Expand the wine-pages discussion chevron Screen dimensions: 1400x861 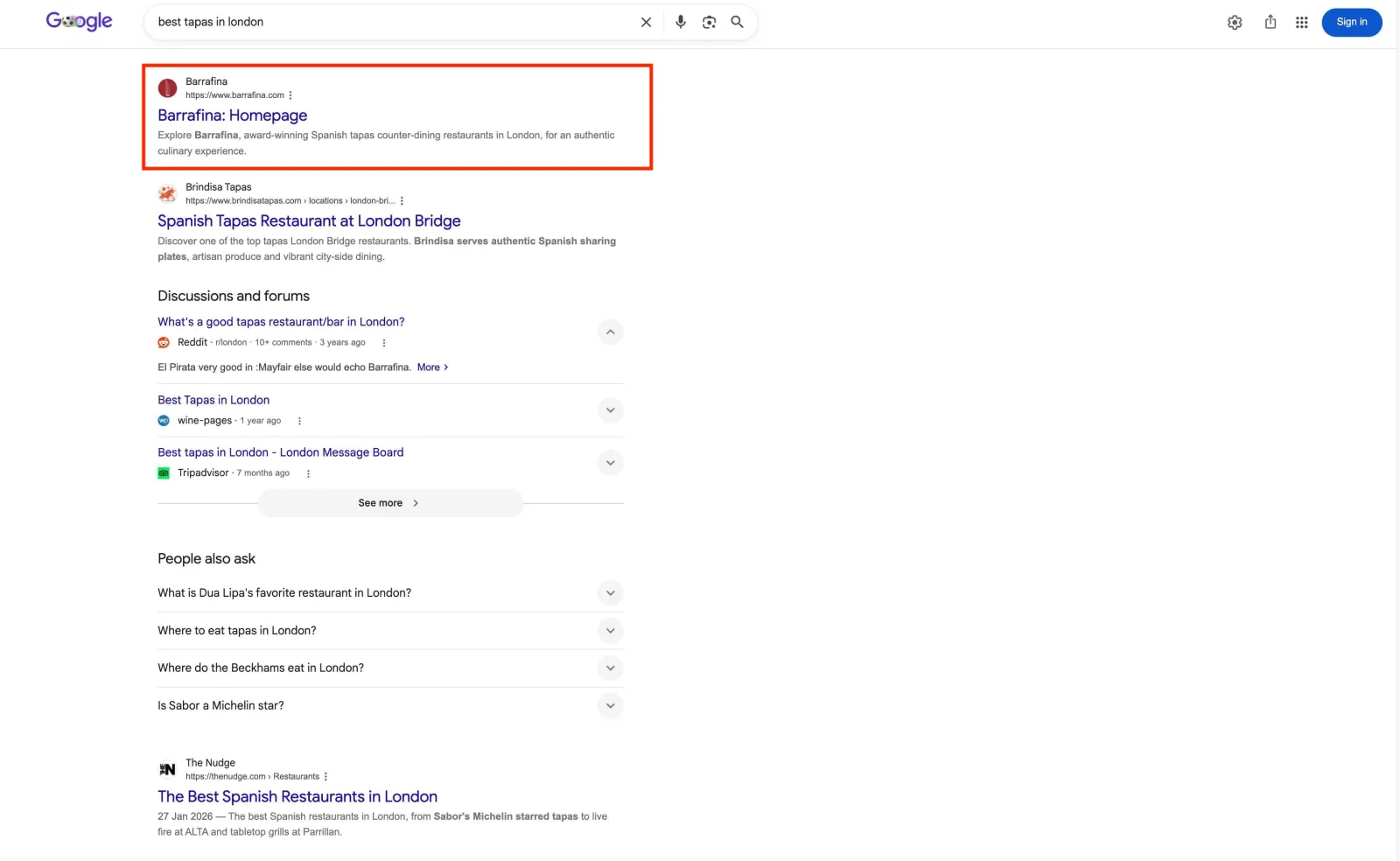pyautogui.click(x=610, y=410)
